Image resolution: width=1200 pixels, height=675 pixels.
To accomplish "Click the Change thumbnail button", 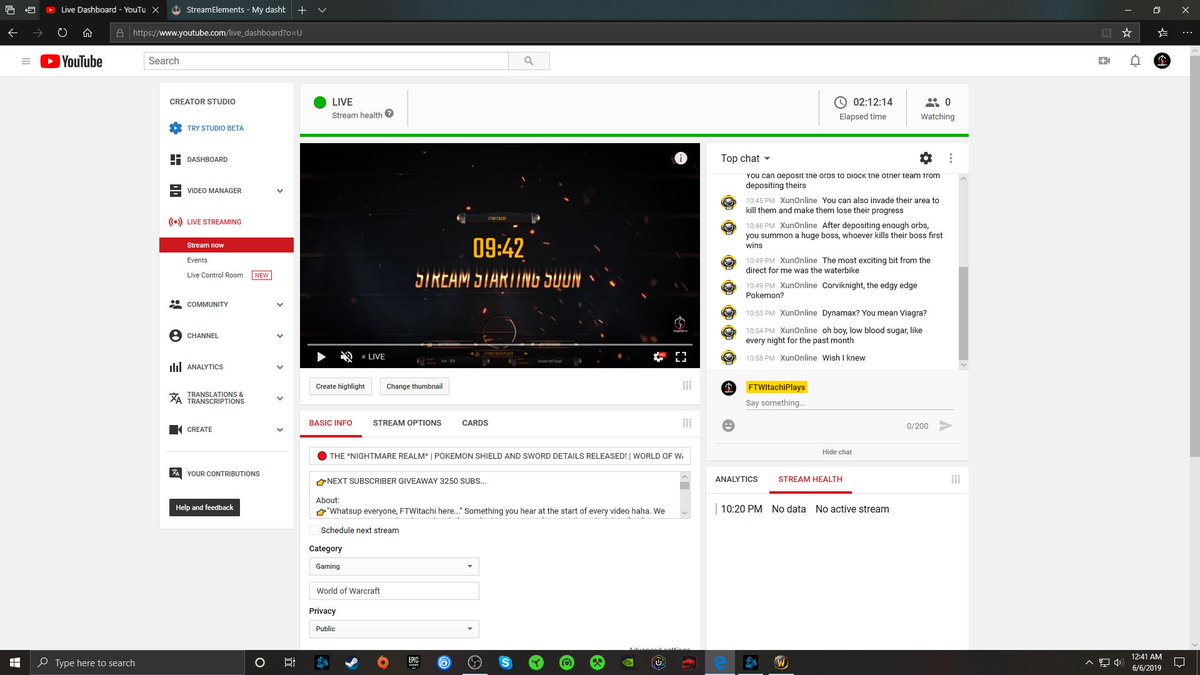I will [x=414, y=386].
